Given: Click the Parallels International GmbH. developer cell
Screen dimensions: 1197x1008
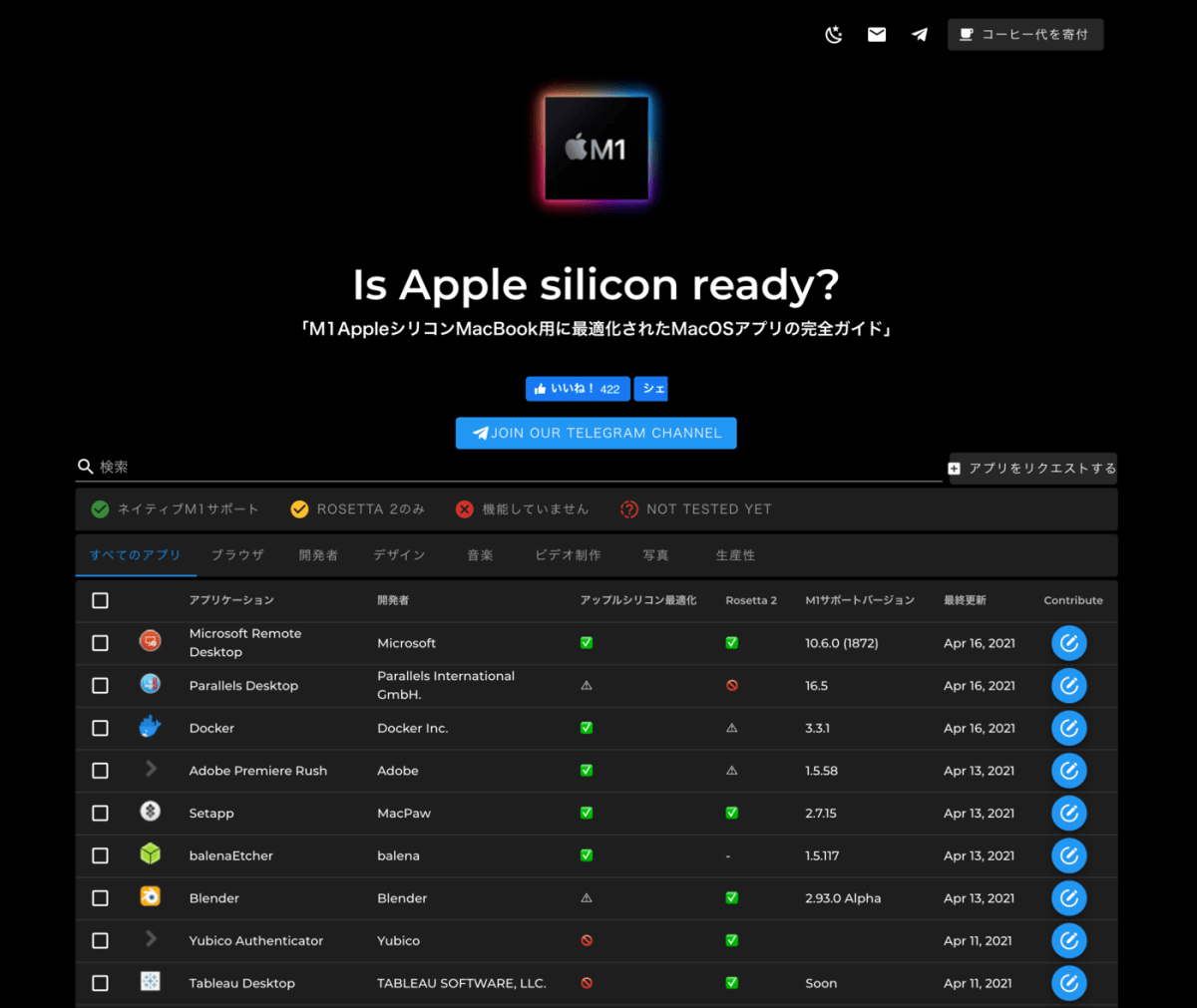Looking at the screenshot, I should point(446,685).
